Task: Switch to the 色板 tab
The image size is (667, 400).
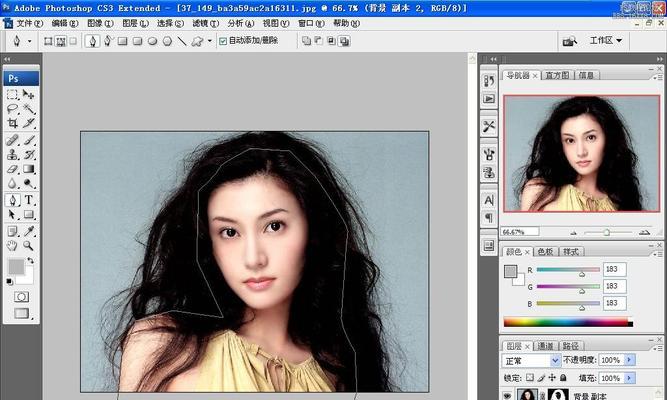Action: [x=545, y=251]
